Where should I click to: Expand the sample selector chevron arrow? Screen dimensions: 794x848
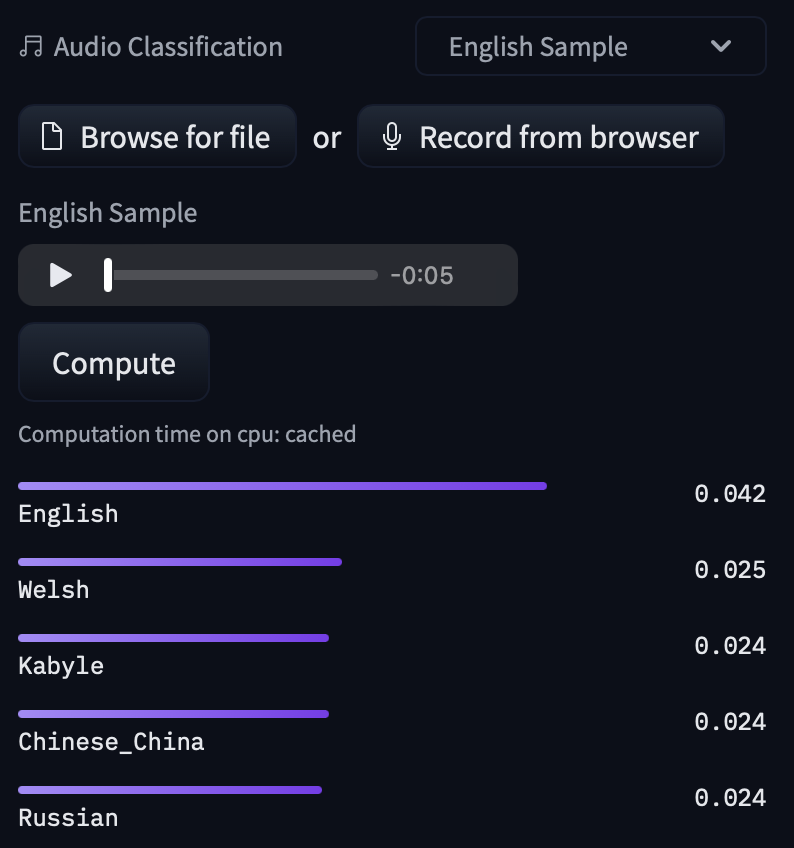(720, 47)
